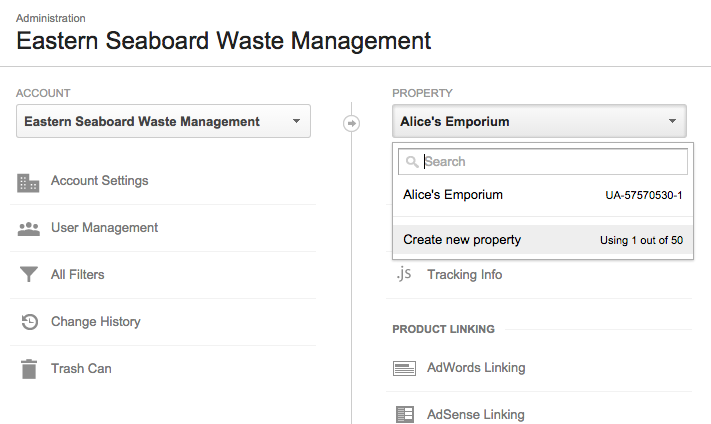
Task: Click into the property Search field
Action: pyautogui.click(x=543, y=161)
